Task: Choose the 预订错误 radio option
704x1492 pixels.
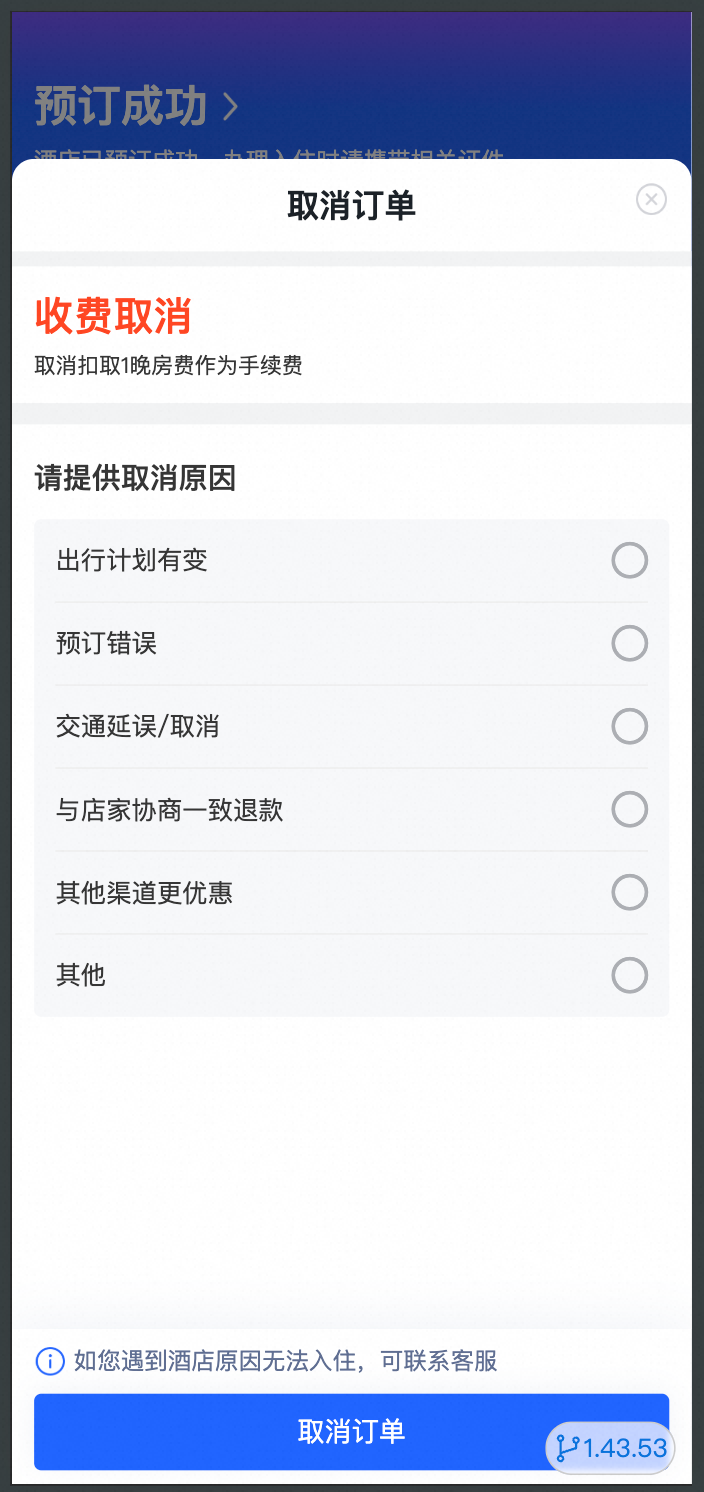Action: coord(629,644)
